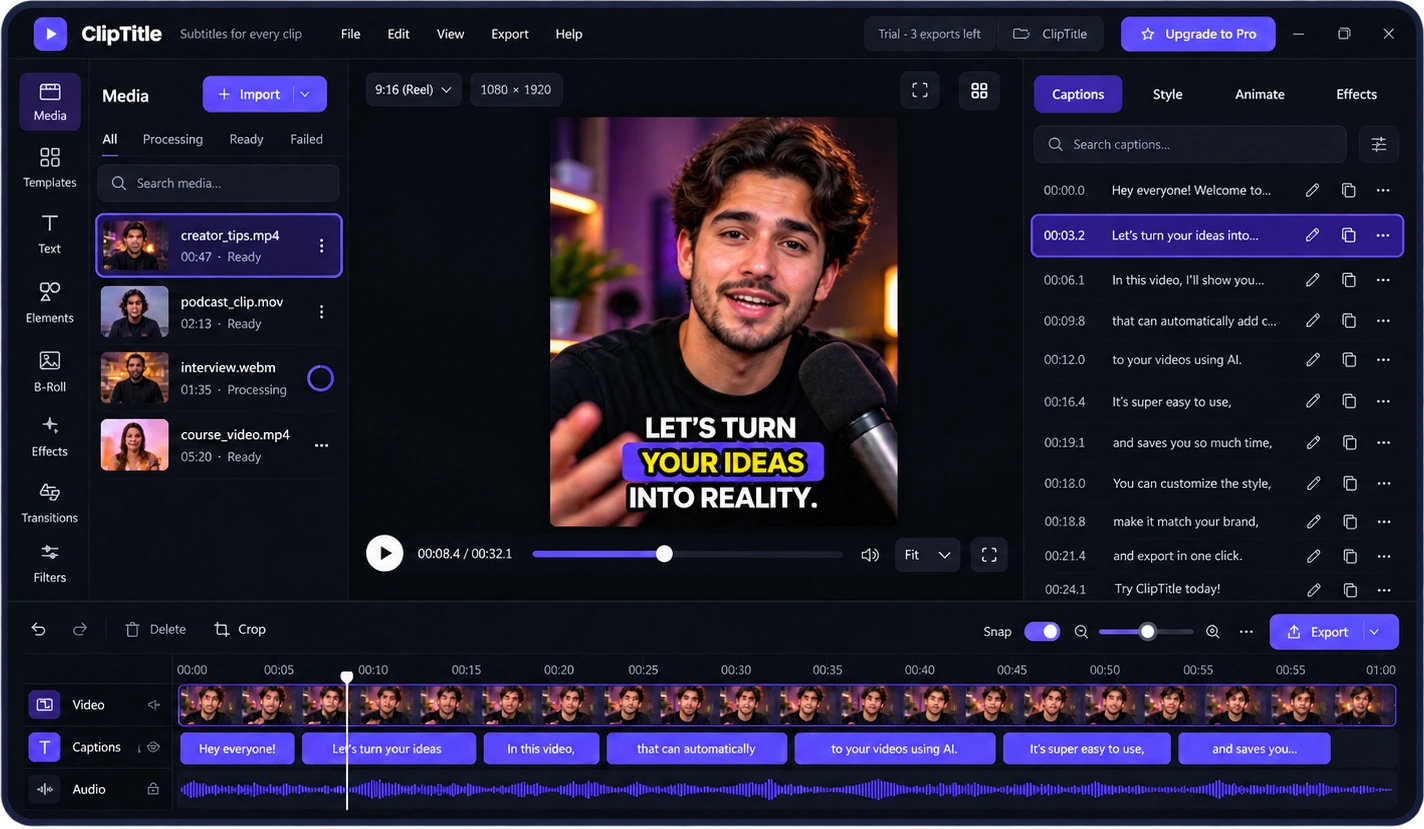Switch to the Animate tab
The width and height of the screenshot is (1424, 829).
click(1259, 94)
